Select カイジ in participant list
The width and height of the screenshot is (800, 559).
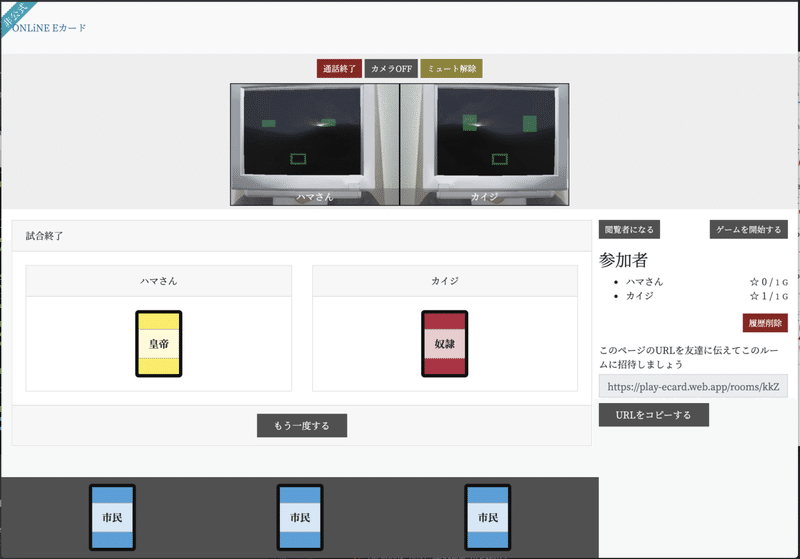coord(640,296)
